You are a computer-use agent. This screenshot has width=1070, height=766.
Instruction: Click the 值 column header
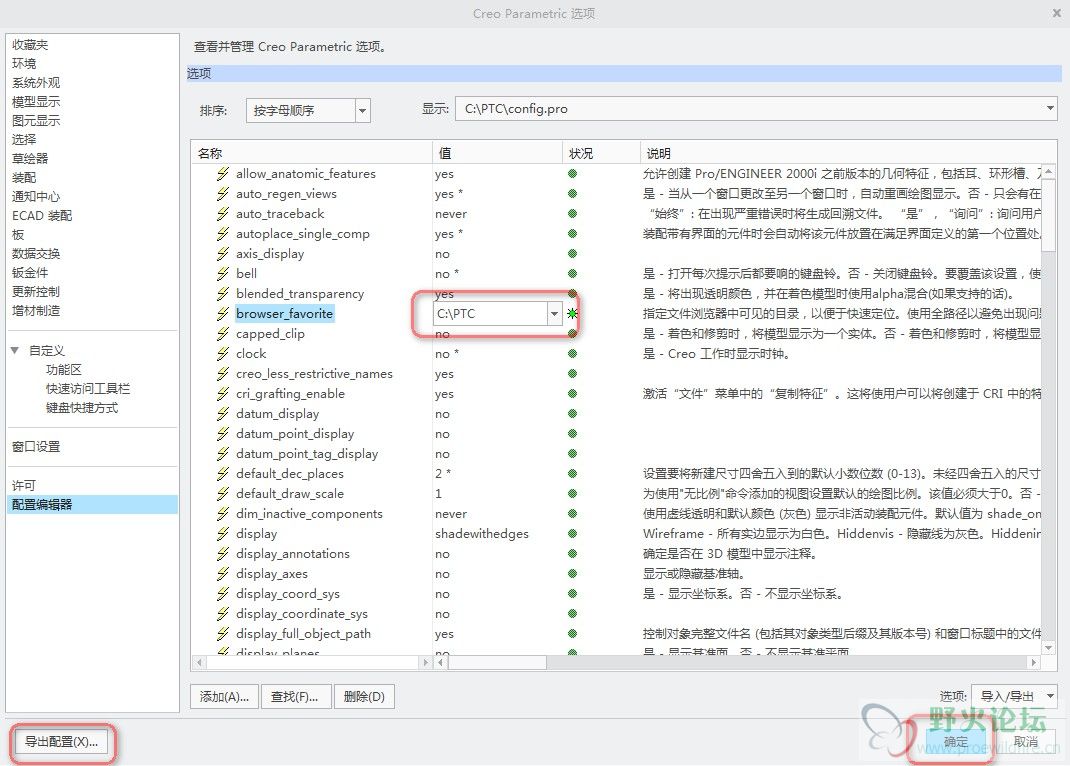(497, 153)
